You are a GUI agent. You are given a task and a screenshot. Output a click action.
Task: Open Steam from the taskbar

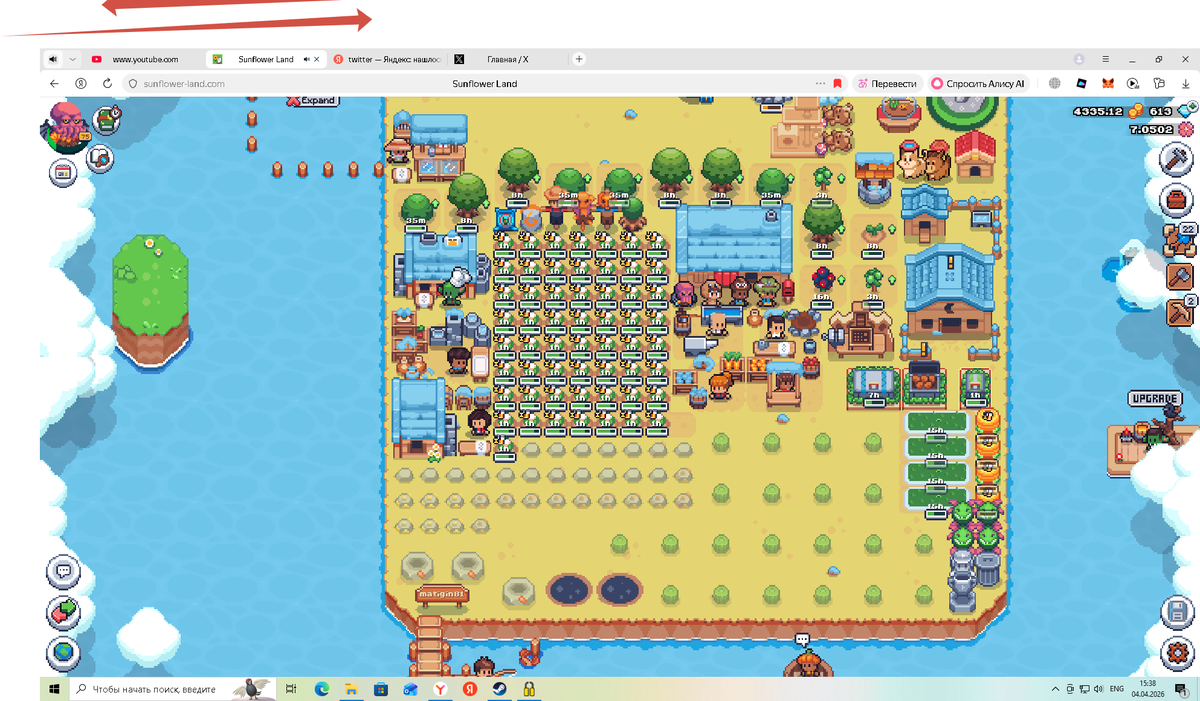pyautogui.click(x=498, y=689)
